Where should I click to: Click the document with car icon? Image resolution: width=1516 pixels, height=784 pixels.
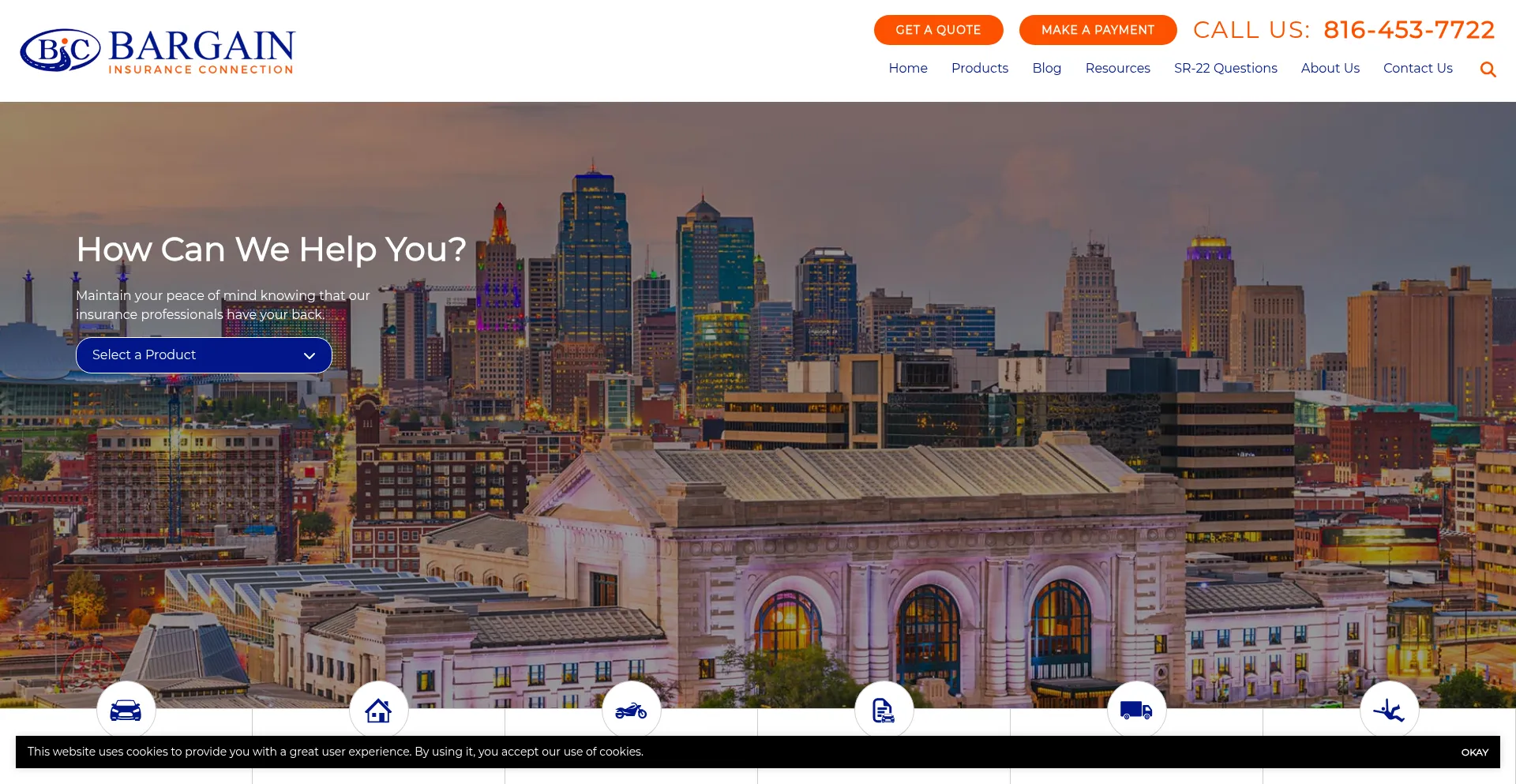884,711
